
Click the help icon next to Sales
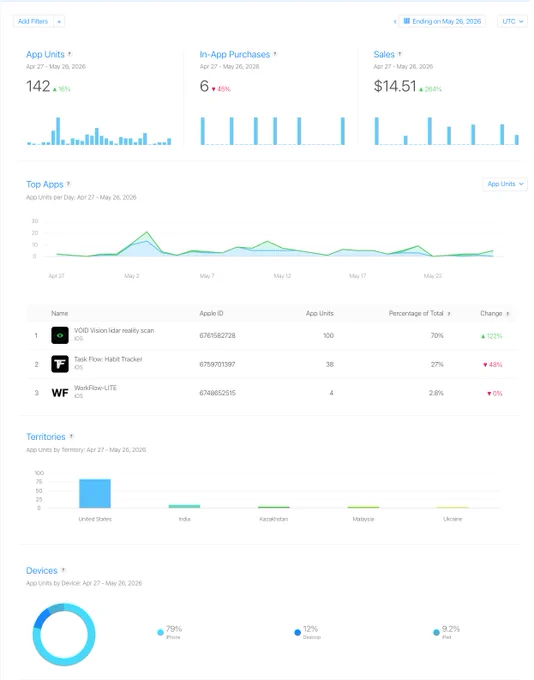click(x=400, y=54)
